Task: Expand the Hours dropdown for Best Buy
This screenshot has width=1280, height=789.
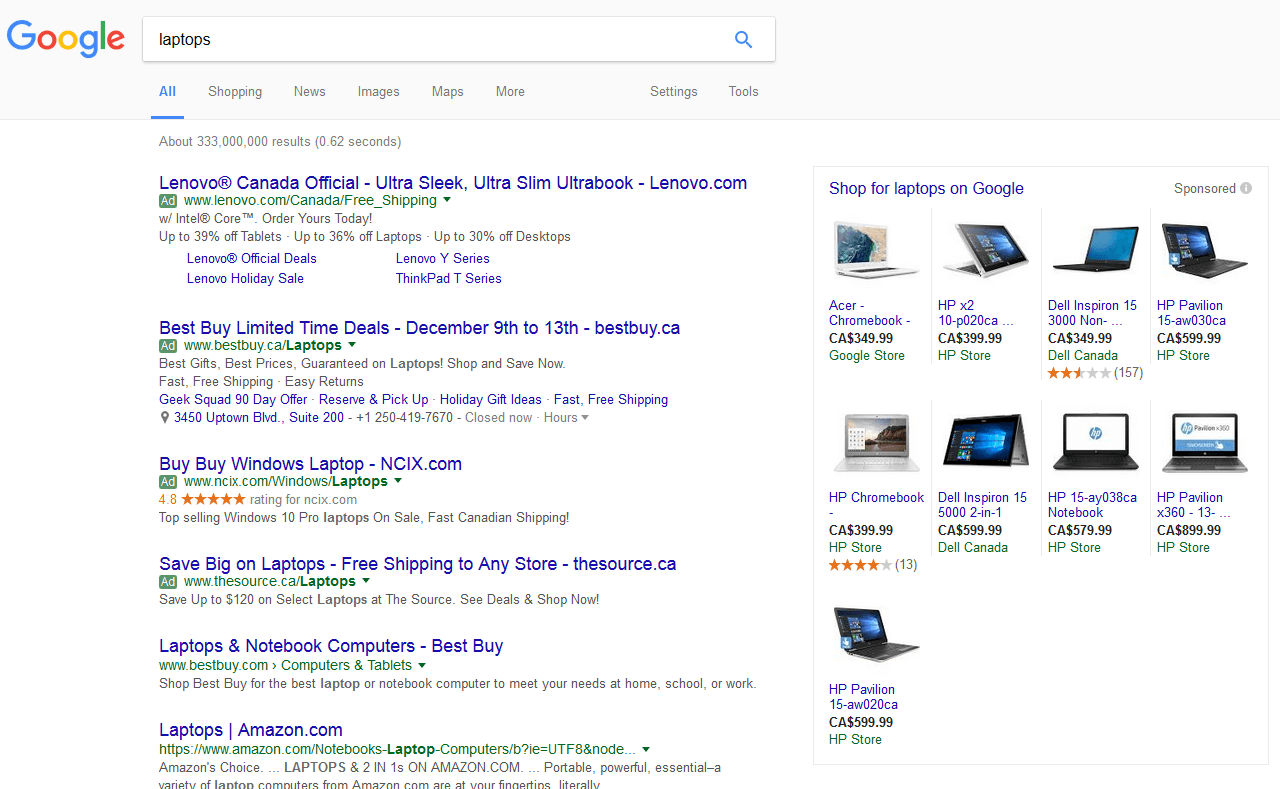Action: click(x=585, y=418)
